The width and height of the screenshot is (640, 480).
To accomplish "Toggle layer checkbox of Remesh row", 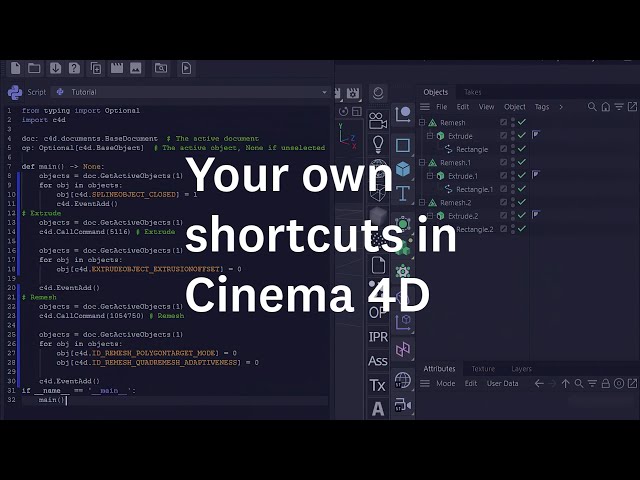I will click(x=503, y=122).
